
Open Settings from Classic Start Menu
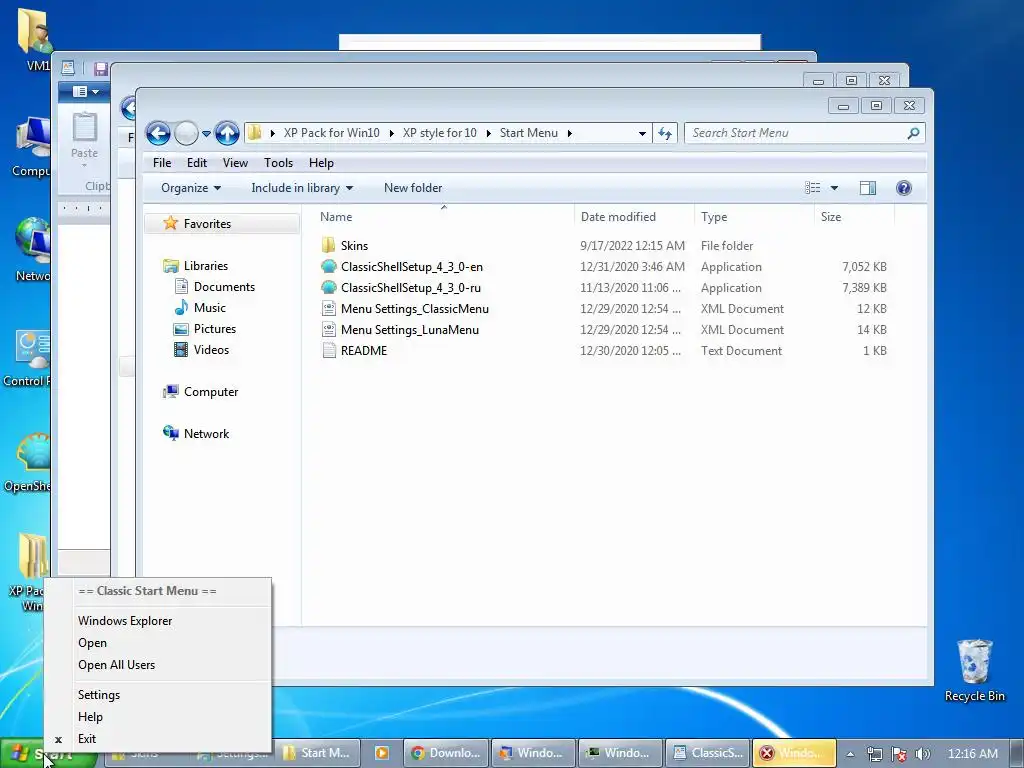(x=99, y=695)
